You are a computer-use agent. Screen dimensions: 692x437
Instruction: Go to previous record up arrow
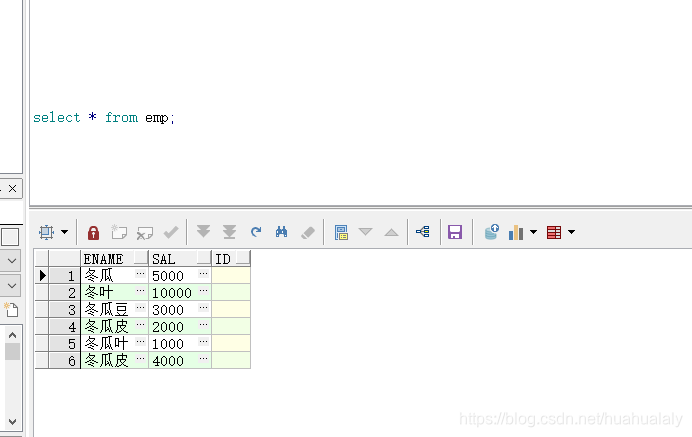[x=391, y=232]
